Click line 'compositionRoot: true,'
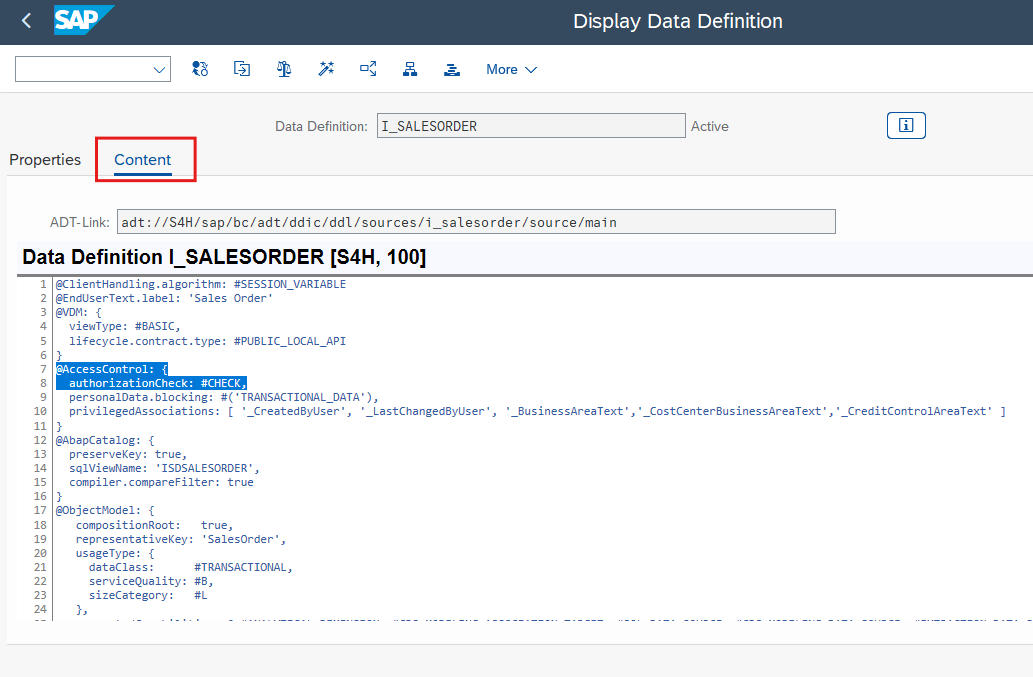 click(154, 525)
